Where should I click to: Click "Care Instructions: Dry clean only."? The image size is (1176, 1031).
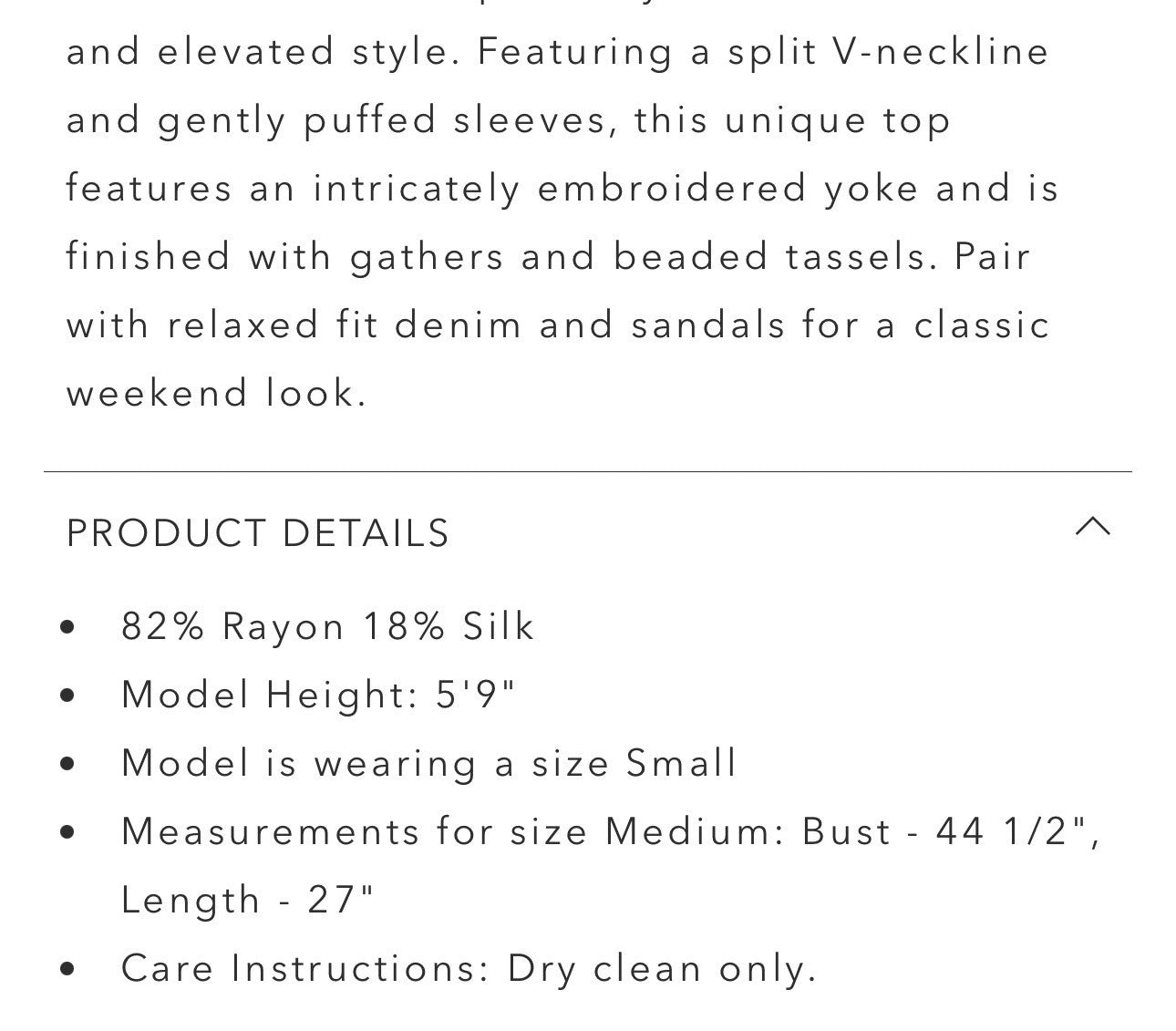coord(469,969)
